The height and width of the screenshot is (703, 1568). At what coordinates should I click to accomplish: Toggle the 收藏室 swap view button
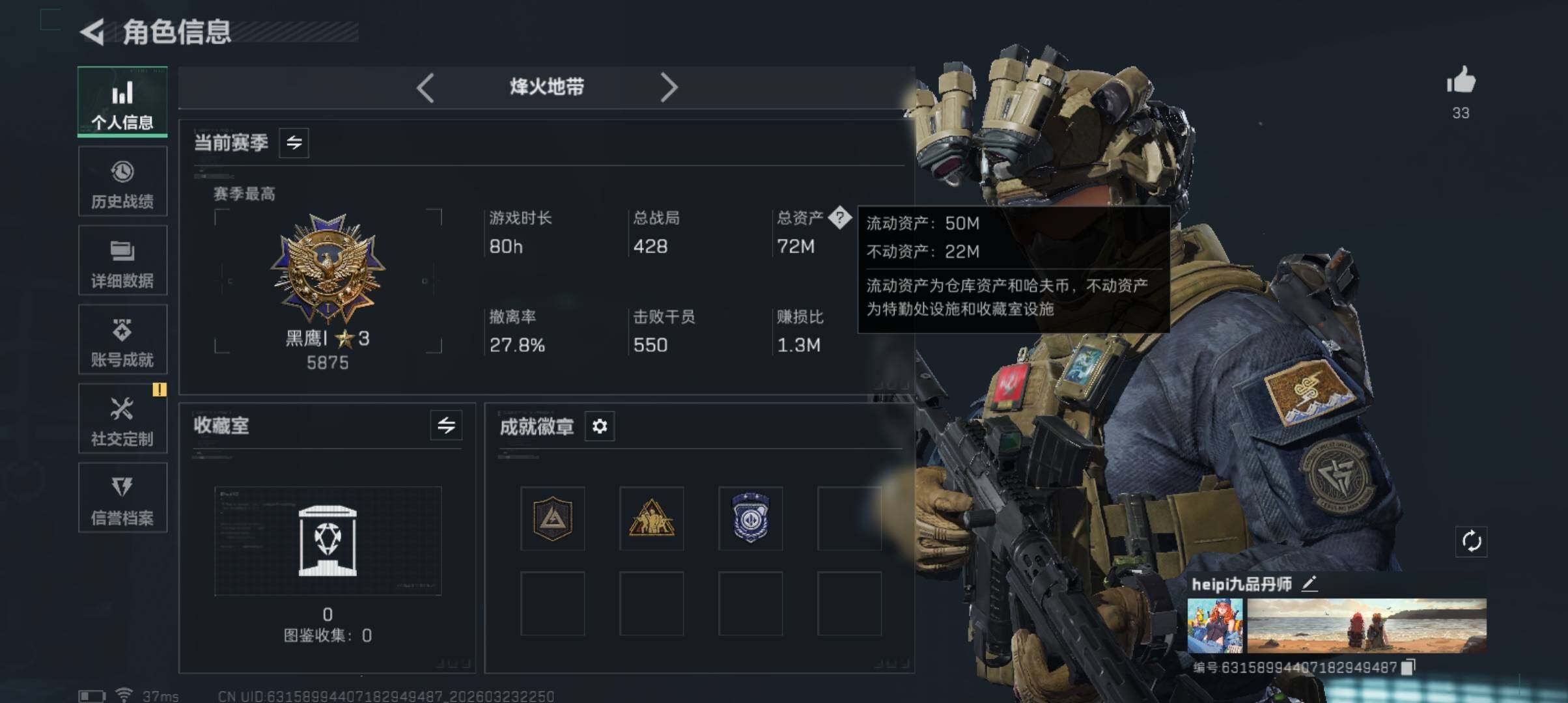click(446, 426)
